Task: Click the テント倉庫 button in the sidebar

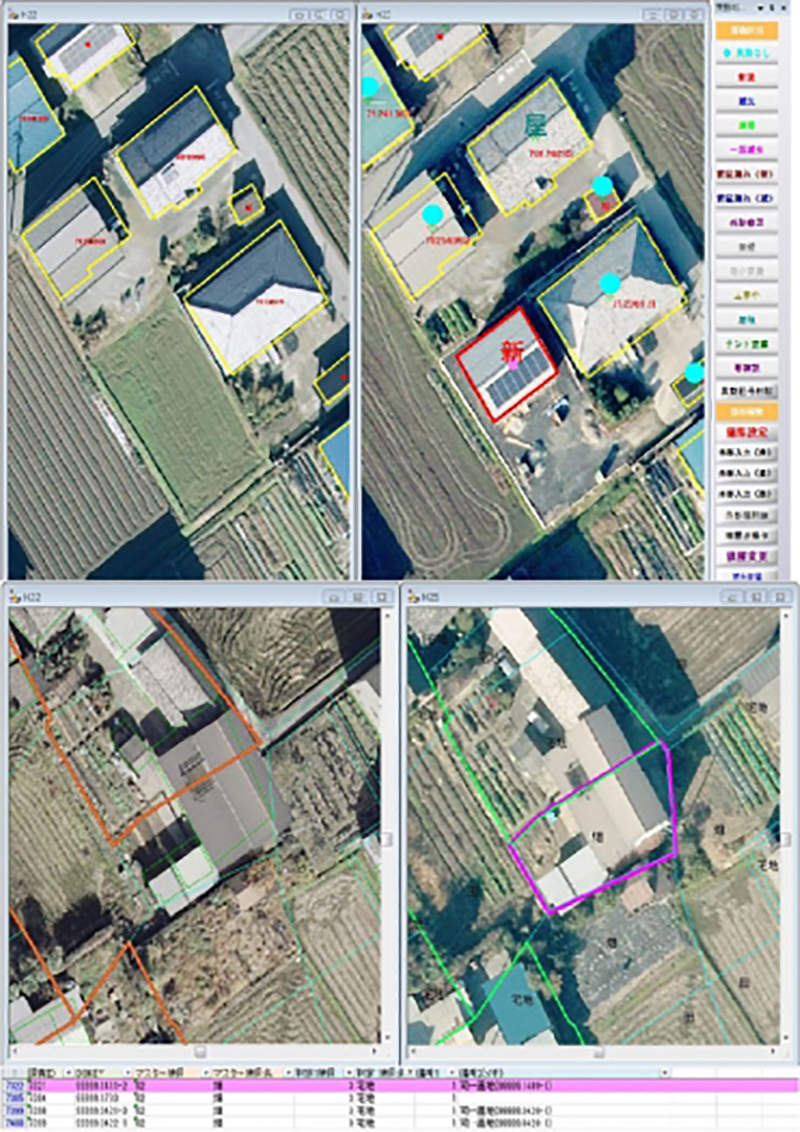Action: (x=746, y=343)
